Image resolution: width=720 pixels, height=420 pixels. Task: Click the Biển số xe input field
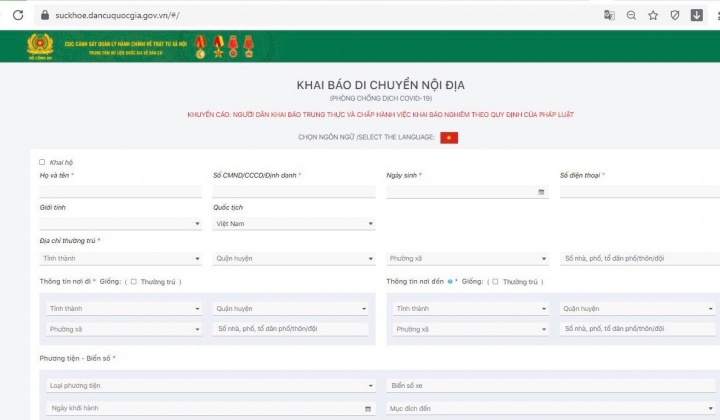pos(551,386)
